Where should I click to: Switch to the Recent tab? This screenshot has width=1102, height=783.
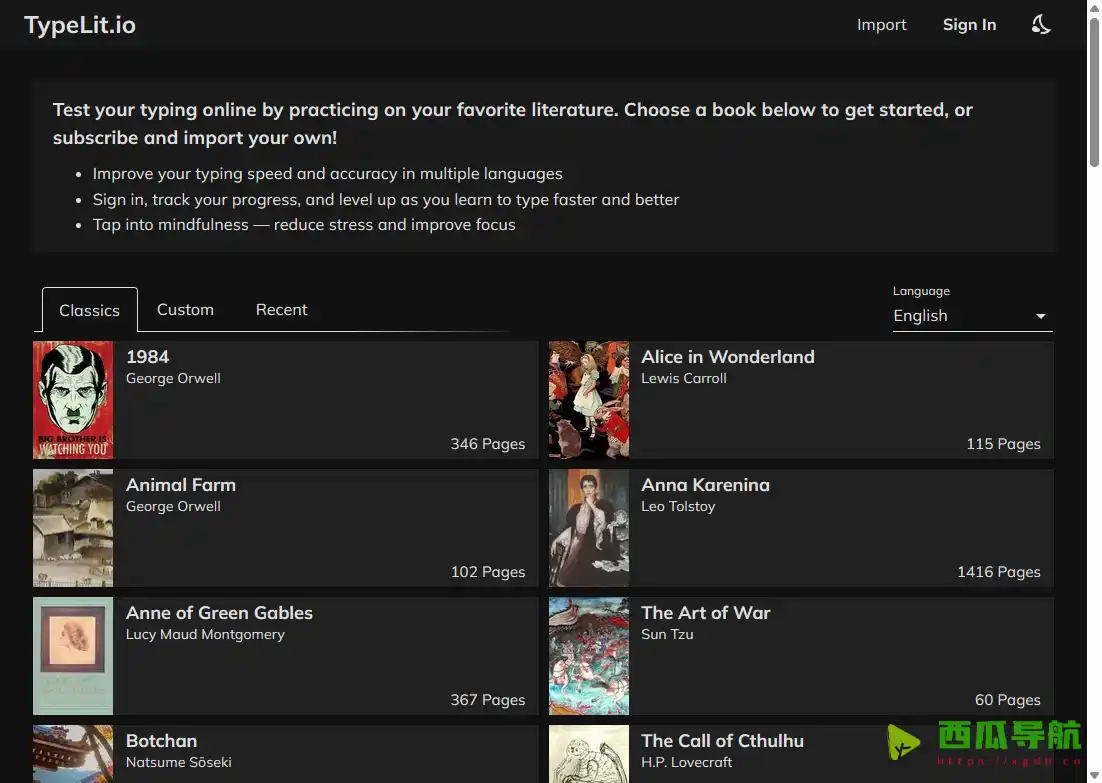(x=281, y=309)
